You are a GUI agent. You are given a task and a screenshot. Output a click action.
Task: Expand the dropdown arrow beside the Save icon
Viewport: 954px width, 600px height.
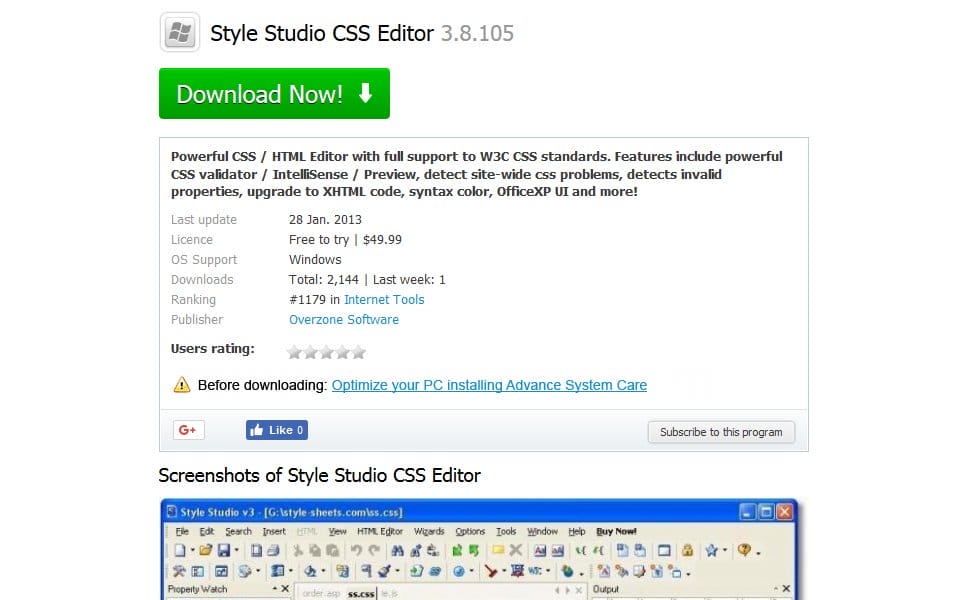[x=237, y=551]
